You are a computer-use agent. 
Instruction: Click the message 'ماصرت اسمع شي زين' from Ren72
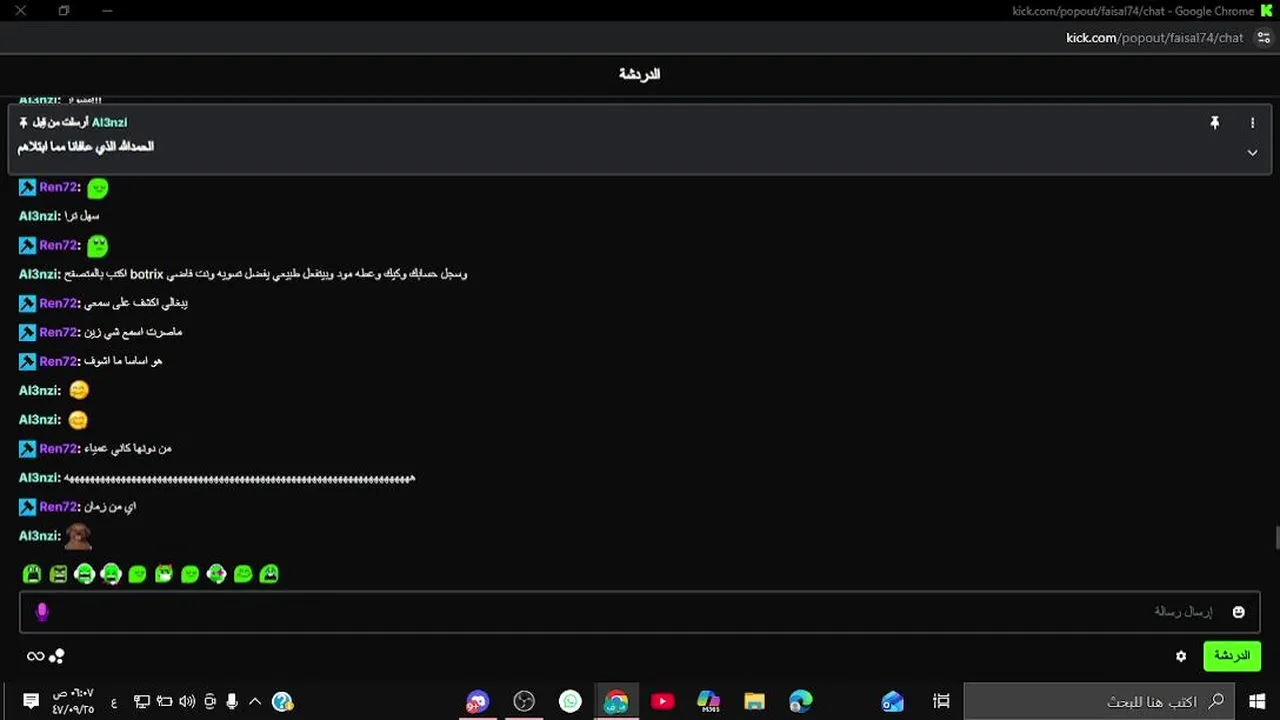[133, 332]
